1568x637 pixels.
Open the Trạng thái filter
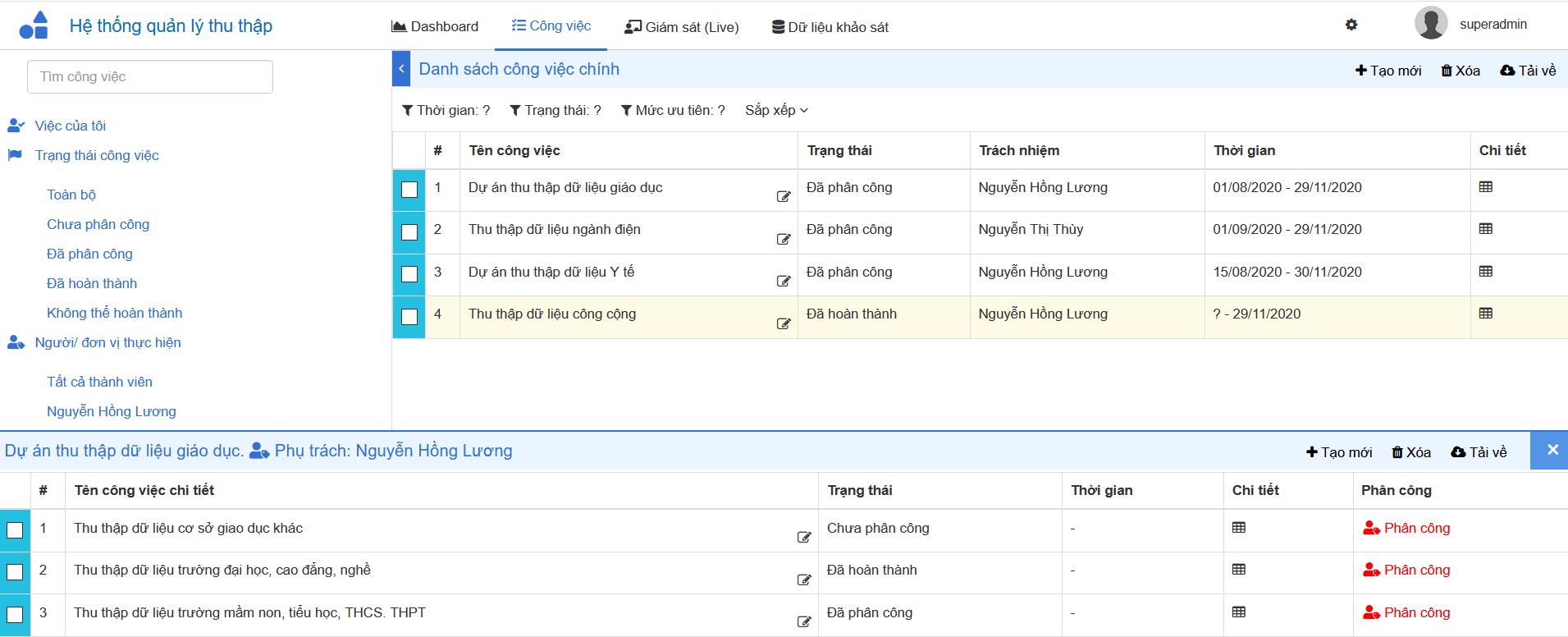(555, 110)
